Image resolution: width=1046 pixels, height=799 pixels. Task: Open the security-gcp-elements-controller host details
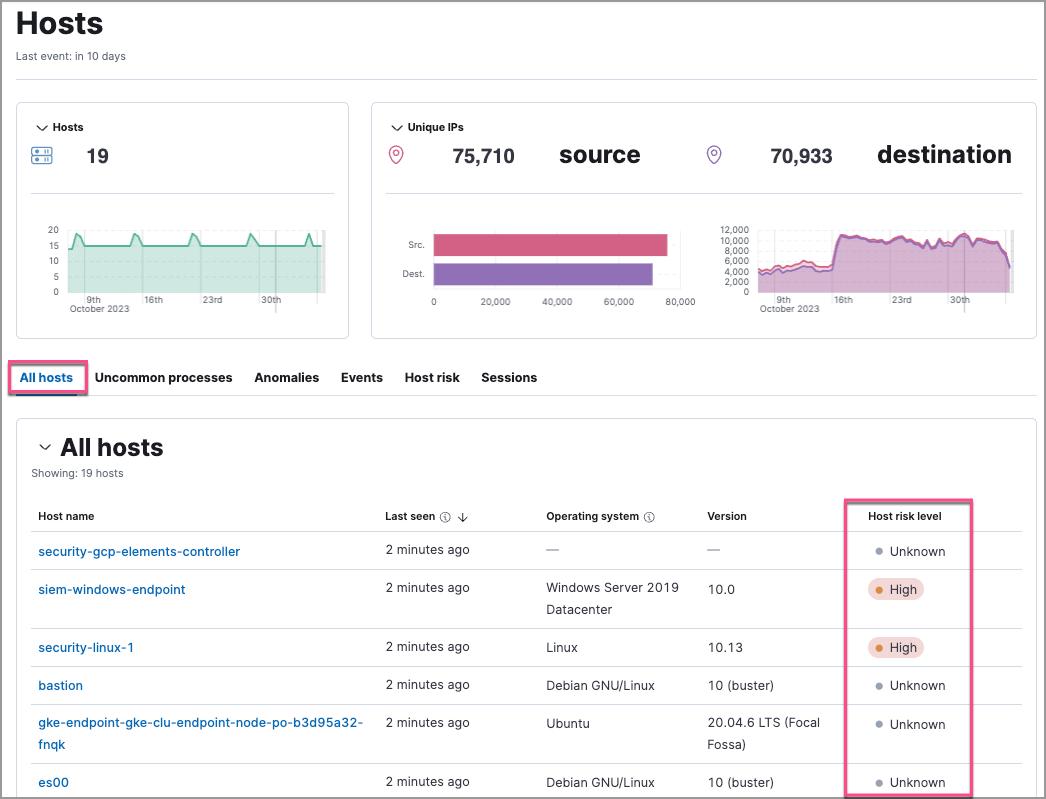[138, 551]
